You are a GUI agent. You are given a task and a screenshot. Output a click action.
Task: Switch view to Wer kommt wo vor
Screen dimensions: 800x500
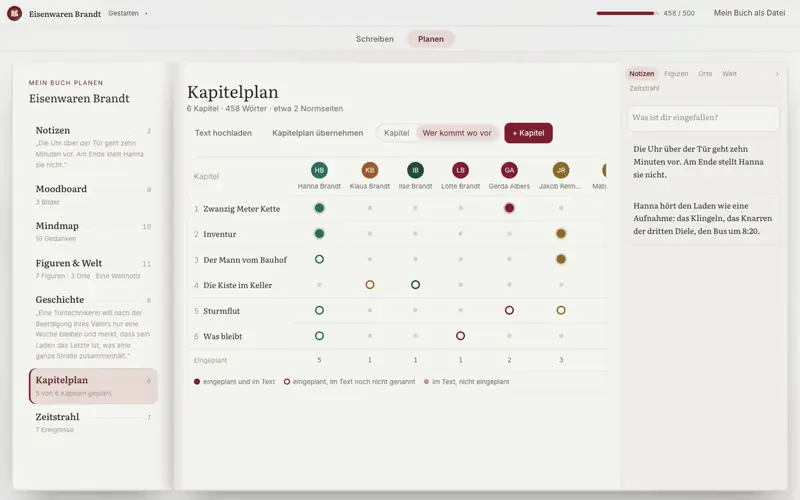tap(457, 133)
